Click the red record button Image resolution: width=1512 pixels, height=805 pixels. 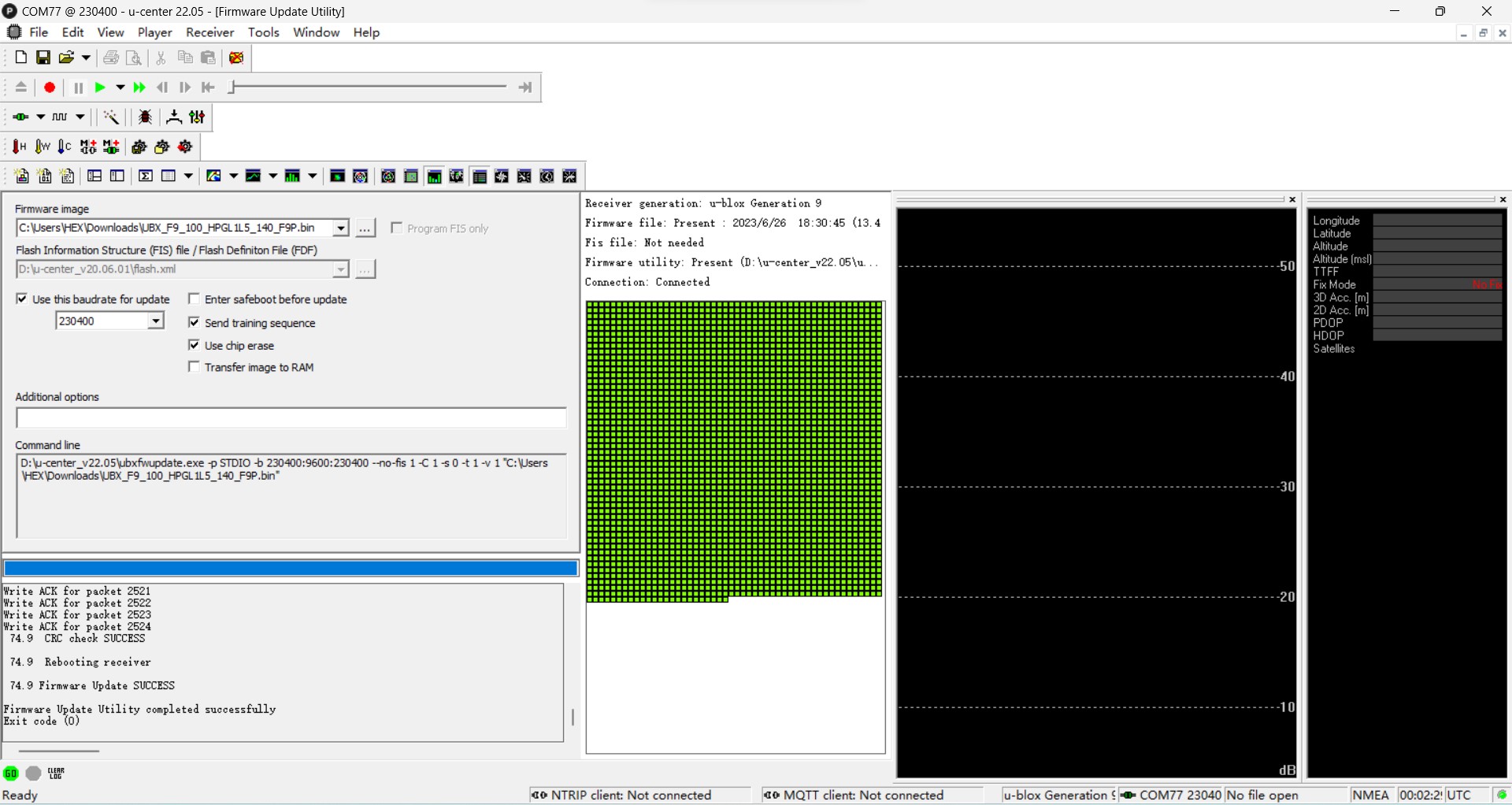pyautogui.click(x=50, y=87)
